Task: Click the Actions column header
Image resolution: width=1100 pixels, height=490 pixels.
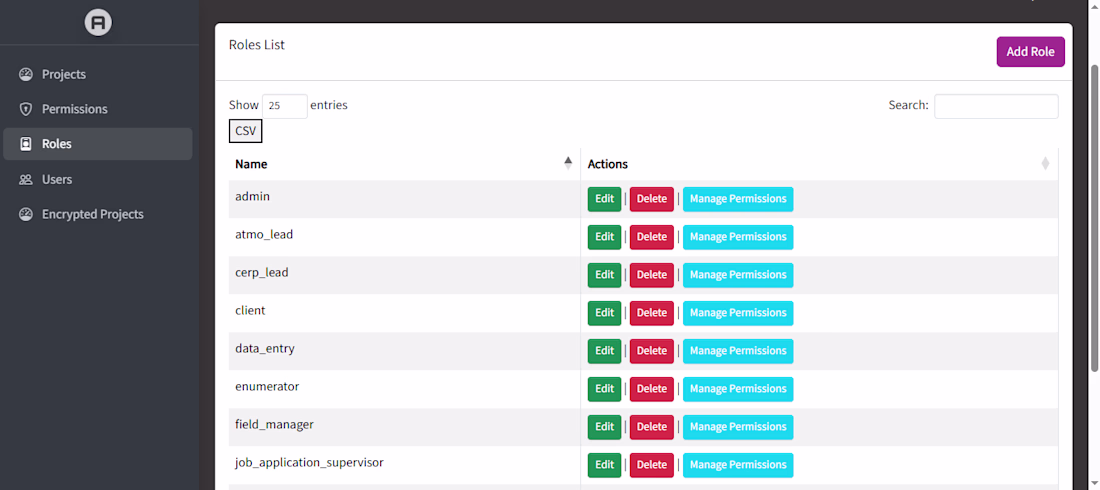Action: coord(819,164)
